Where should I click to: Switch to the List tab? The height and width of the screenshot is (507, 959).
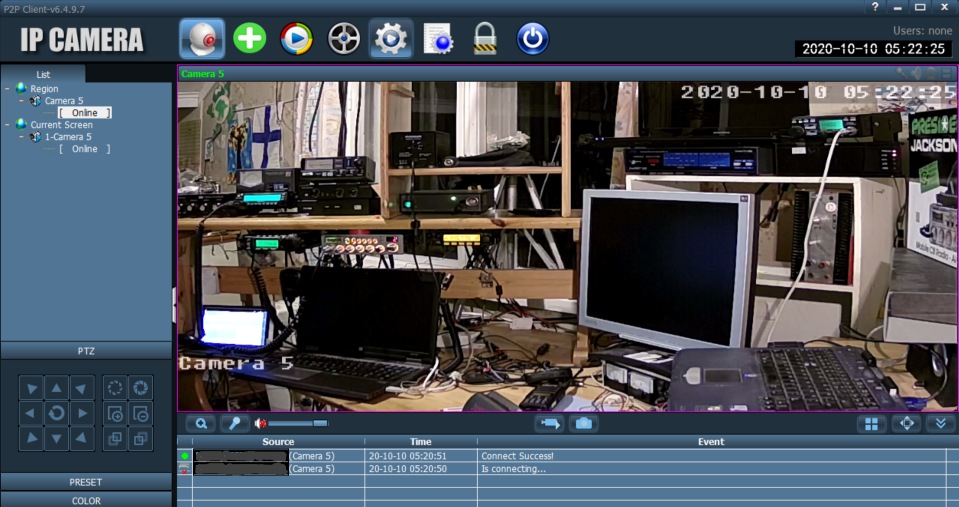pyautogui.click(x=43, y=74)
